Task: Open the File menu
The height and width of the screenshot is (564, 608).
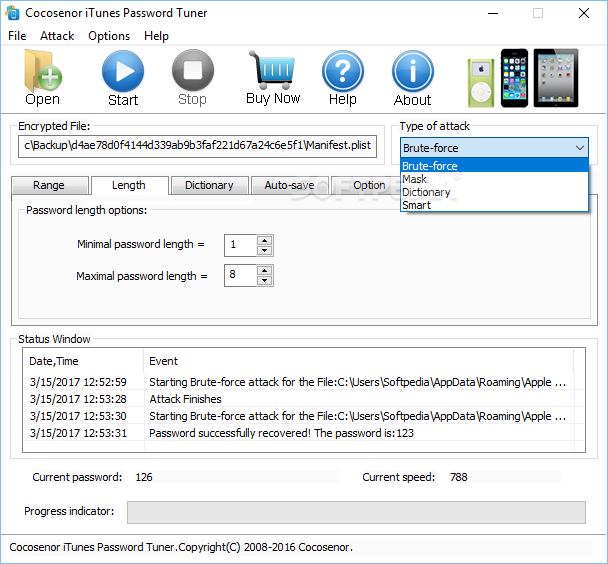Action: pyautogui.click(x=17, y=36)
